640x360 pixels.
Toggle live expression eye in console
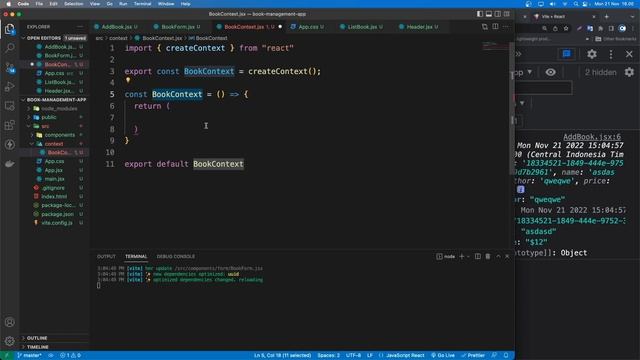pyautogui.click(x=550, y=72)
